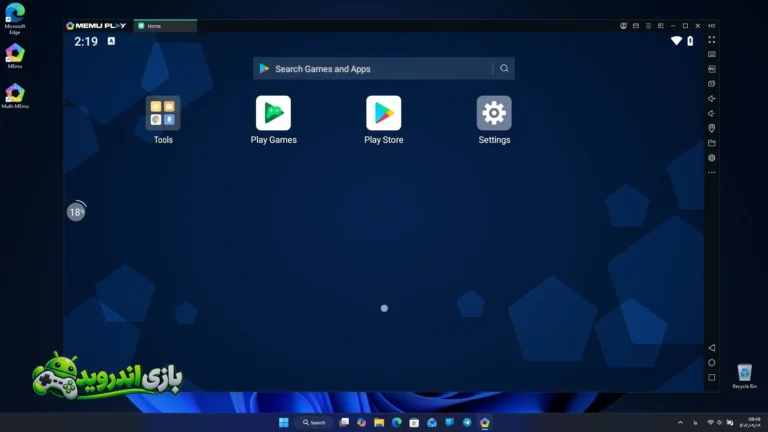Open MEmu emulator settings gear in sidebar
The height and width of the screenshot is (432, 768).
tap(712, 158)
